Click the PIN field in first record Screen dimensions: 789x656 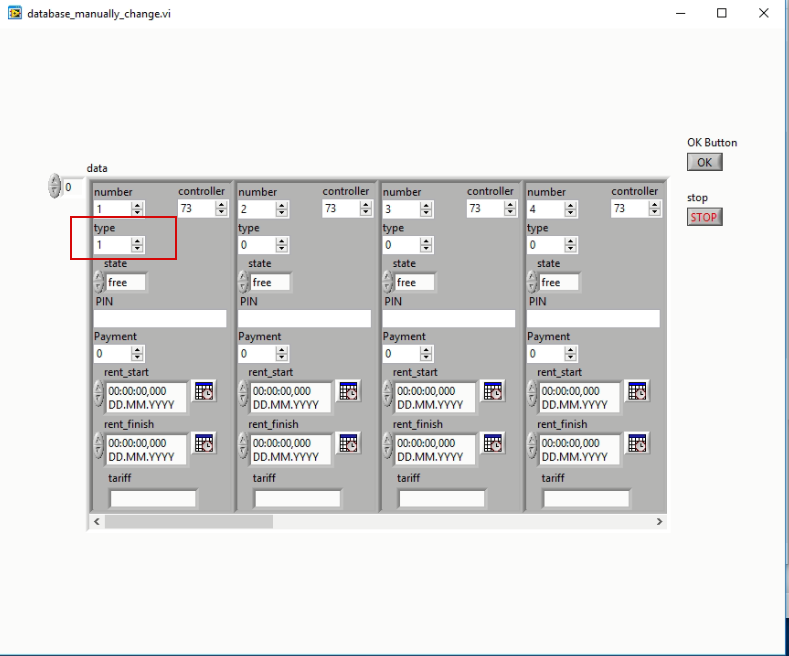tap(160, 319)
